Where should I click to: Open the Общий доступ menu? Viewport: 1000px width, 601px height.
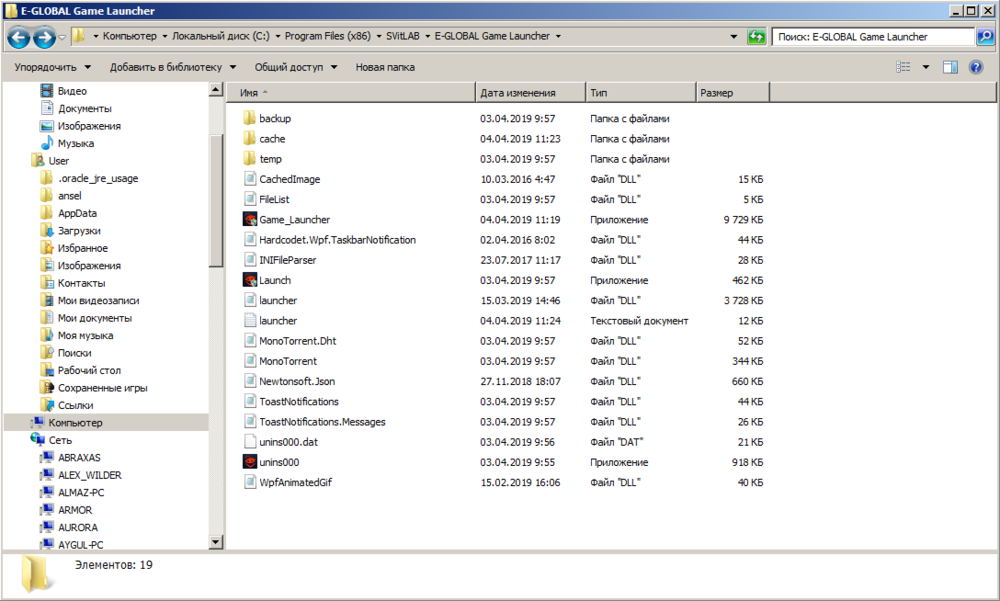[296, 67]
